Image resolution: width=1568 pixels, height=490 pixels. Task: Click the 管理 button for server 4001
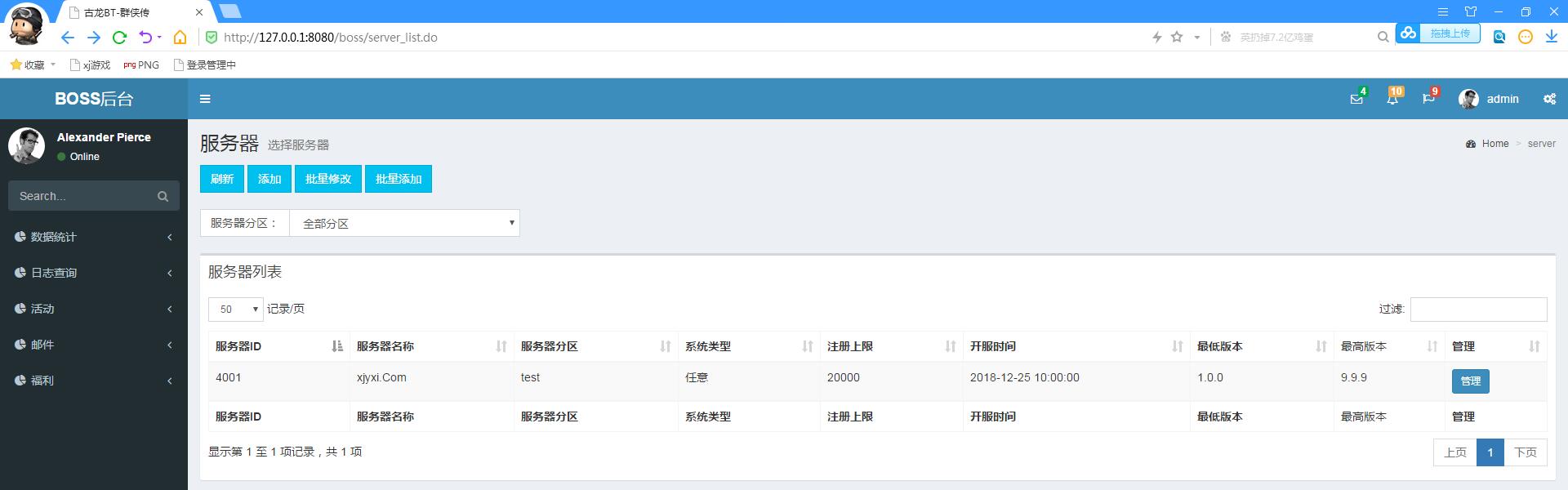click(x=1470, y=381)
